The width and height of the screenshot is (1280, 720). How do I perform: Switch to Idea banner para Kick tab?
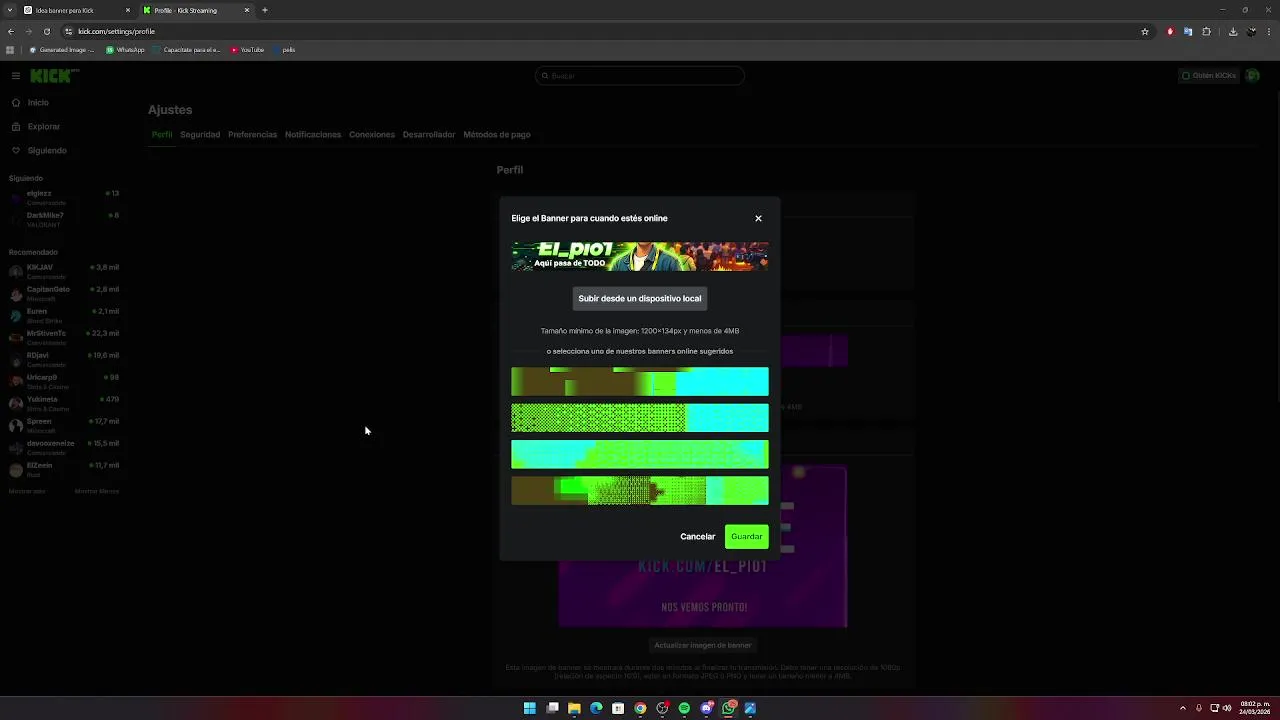76,10
